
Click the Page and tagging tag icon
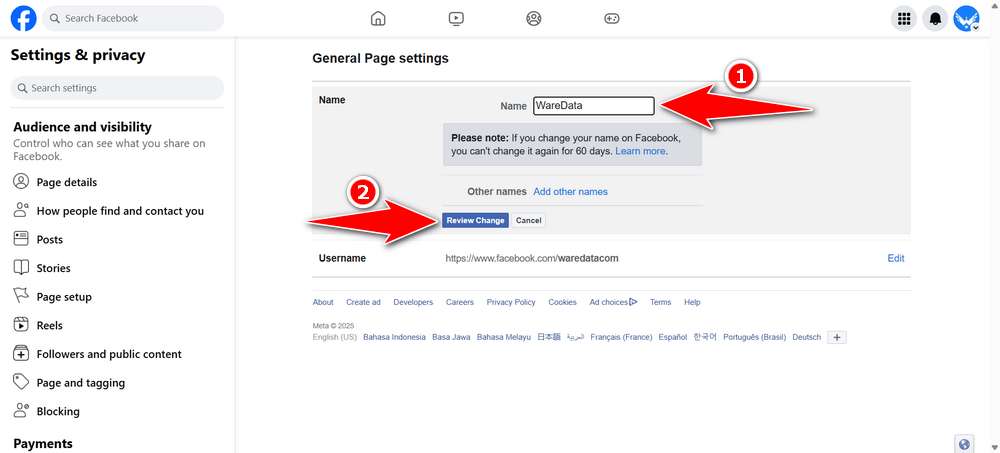[x=21, y=382]
